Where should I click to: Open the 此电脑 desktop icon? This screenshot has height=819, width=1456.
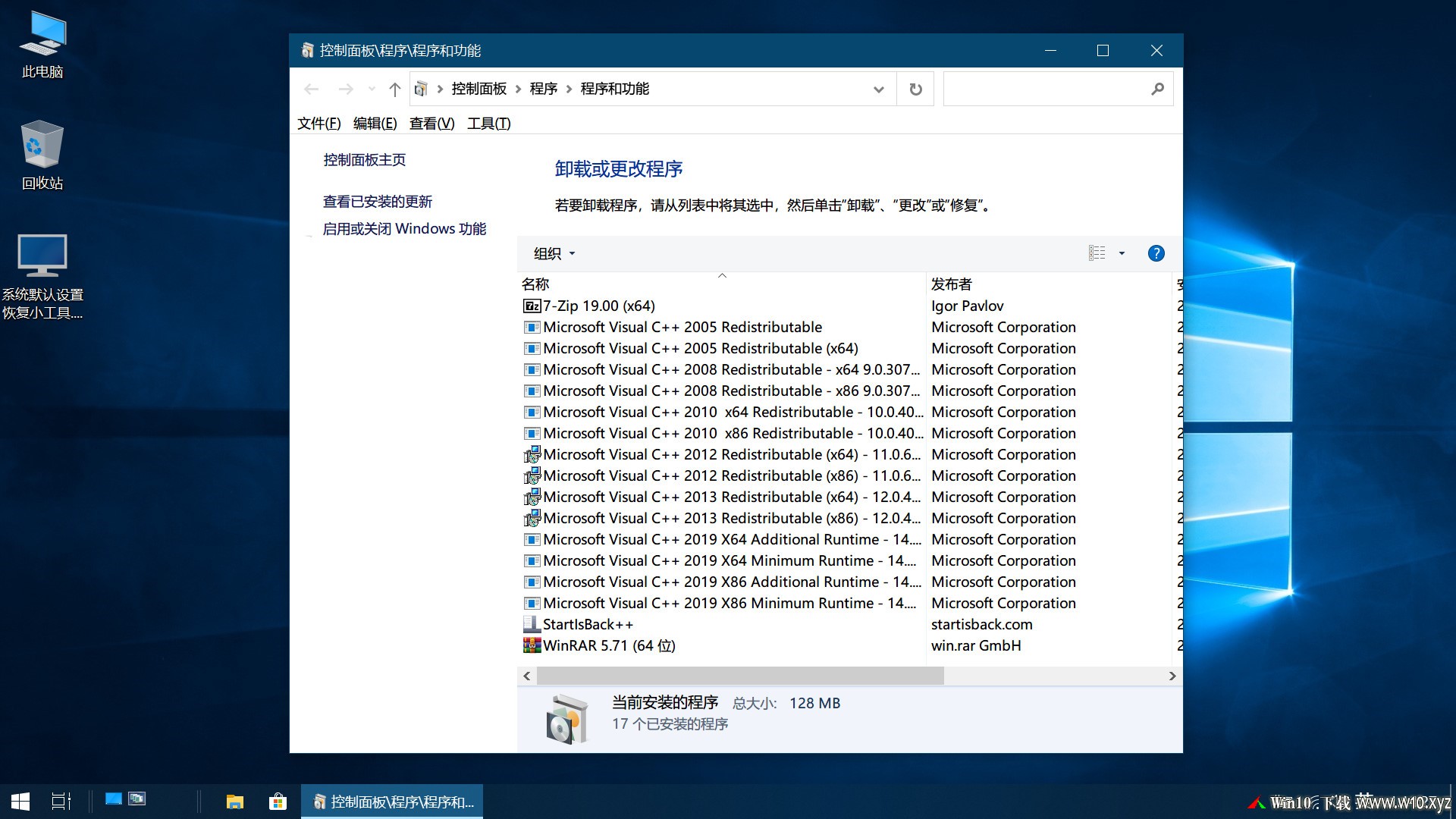pyautogui.click(x=42, y=44)
